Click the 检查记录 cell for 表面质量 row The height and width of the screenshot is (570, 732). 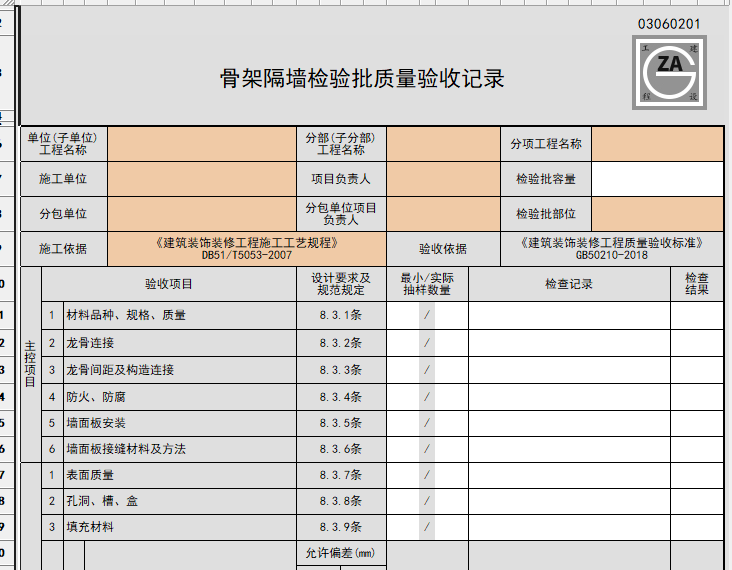568,475
